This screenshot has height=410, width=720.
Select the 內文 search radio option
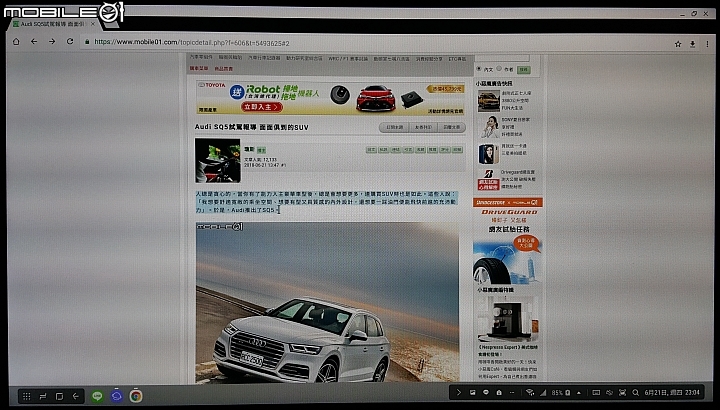pyautogui.click(x=479, y=69)
